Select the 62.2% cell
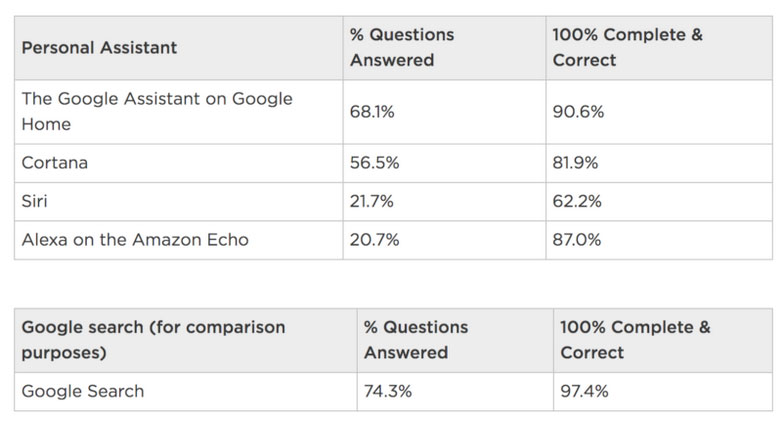Screen dimensions: 784x425 [577, 201]
